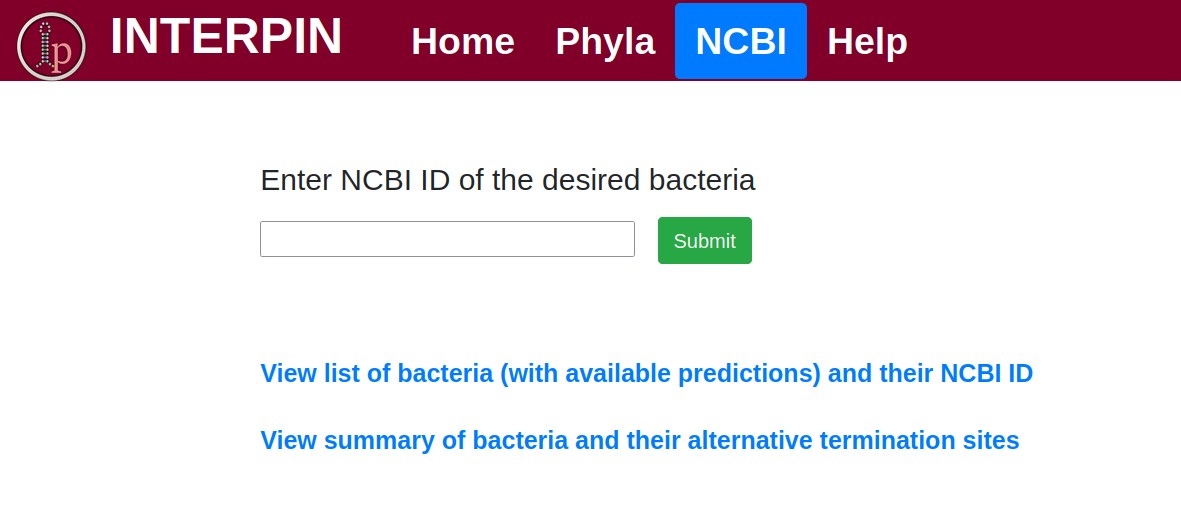Click the INTERPIN hairpin logo icon
This screenshot has height=505, width=1181.
pyautogui.click(x=51, y=46)
